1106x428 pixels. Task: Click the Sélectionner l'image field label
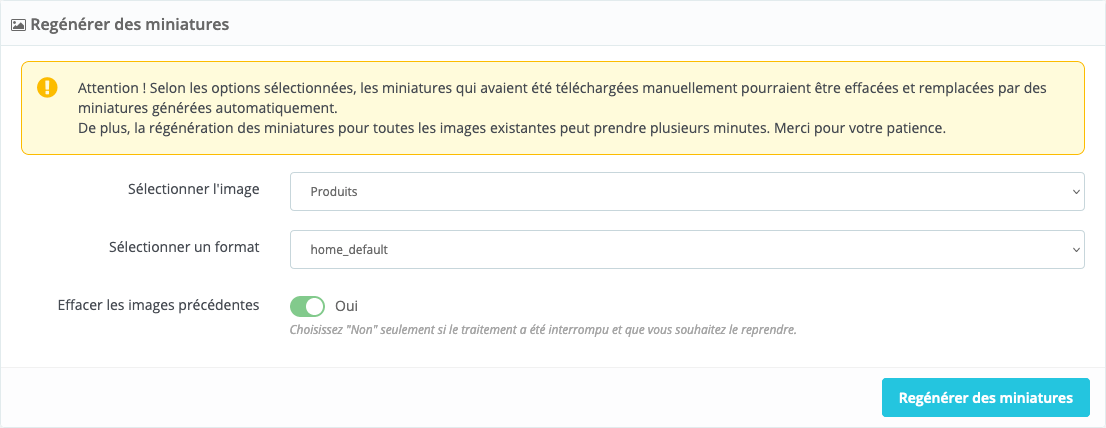pyautogui.click(x=193, y=190)
